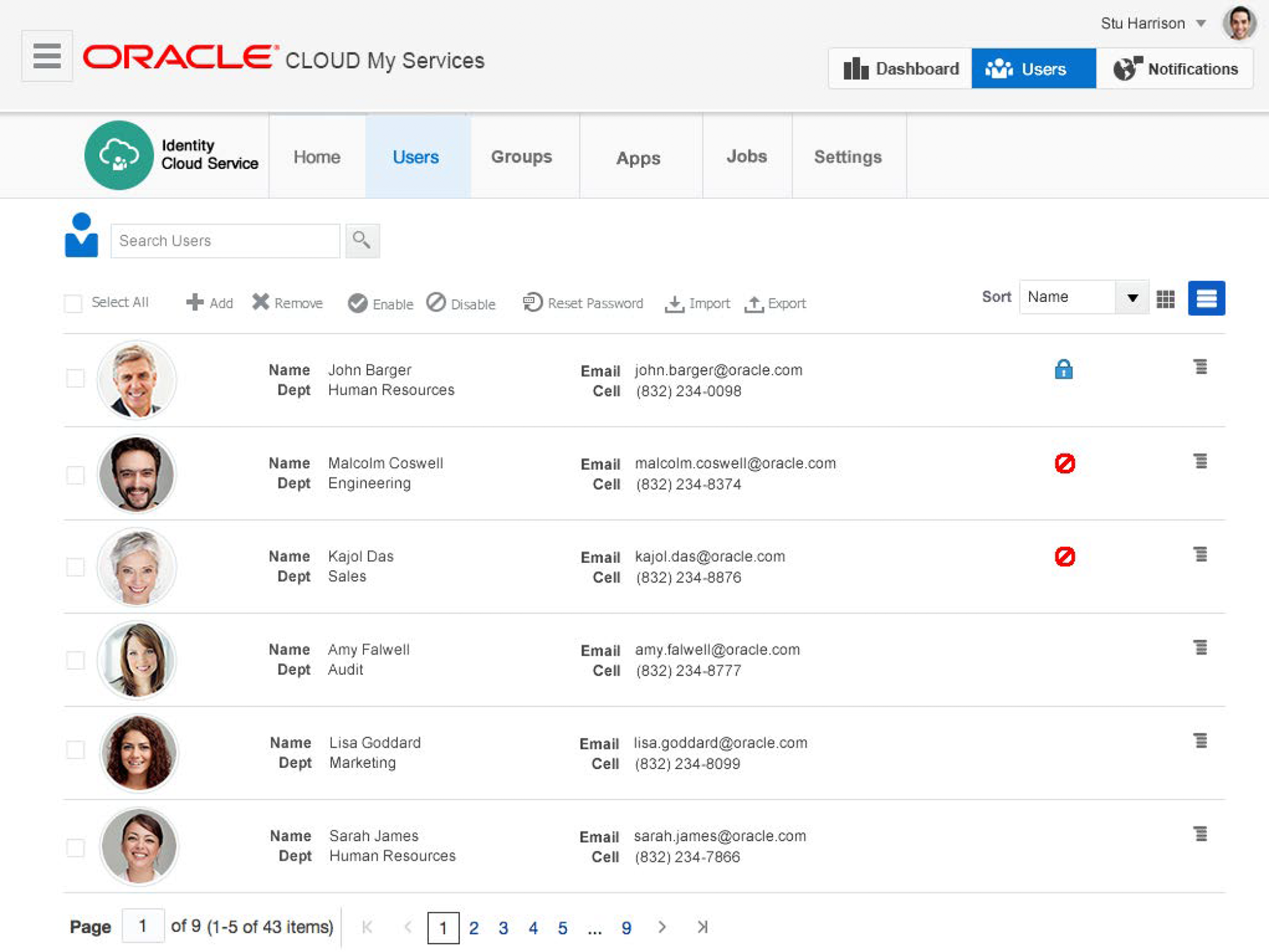Open row actions menu for Kajol Das
This screenshot has height=952, width=1269.
(1200, 554)
